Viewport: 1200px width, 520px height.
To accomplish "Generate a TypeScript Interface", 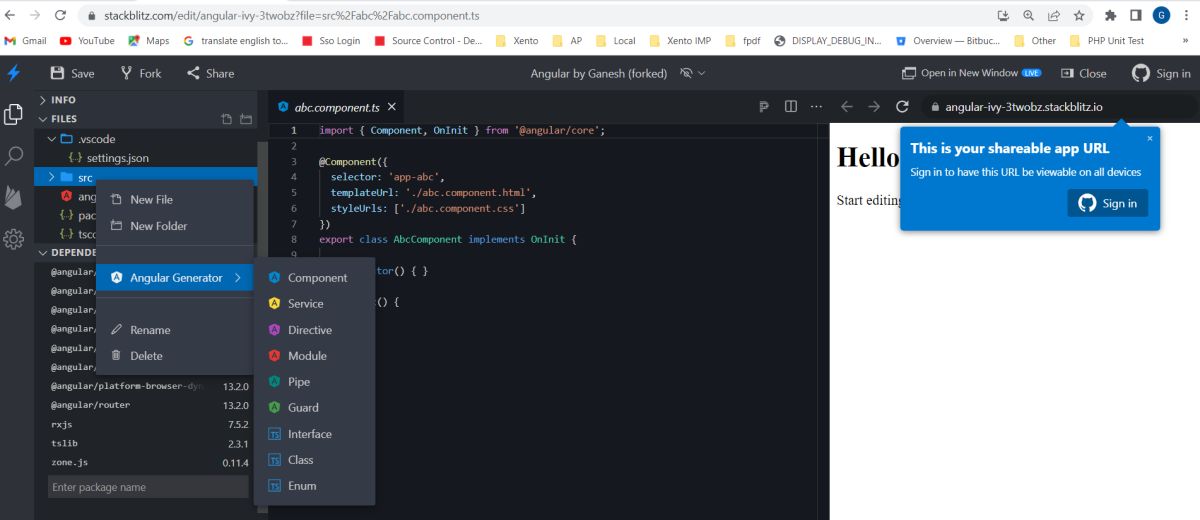I will (x=314, y=434).
